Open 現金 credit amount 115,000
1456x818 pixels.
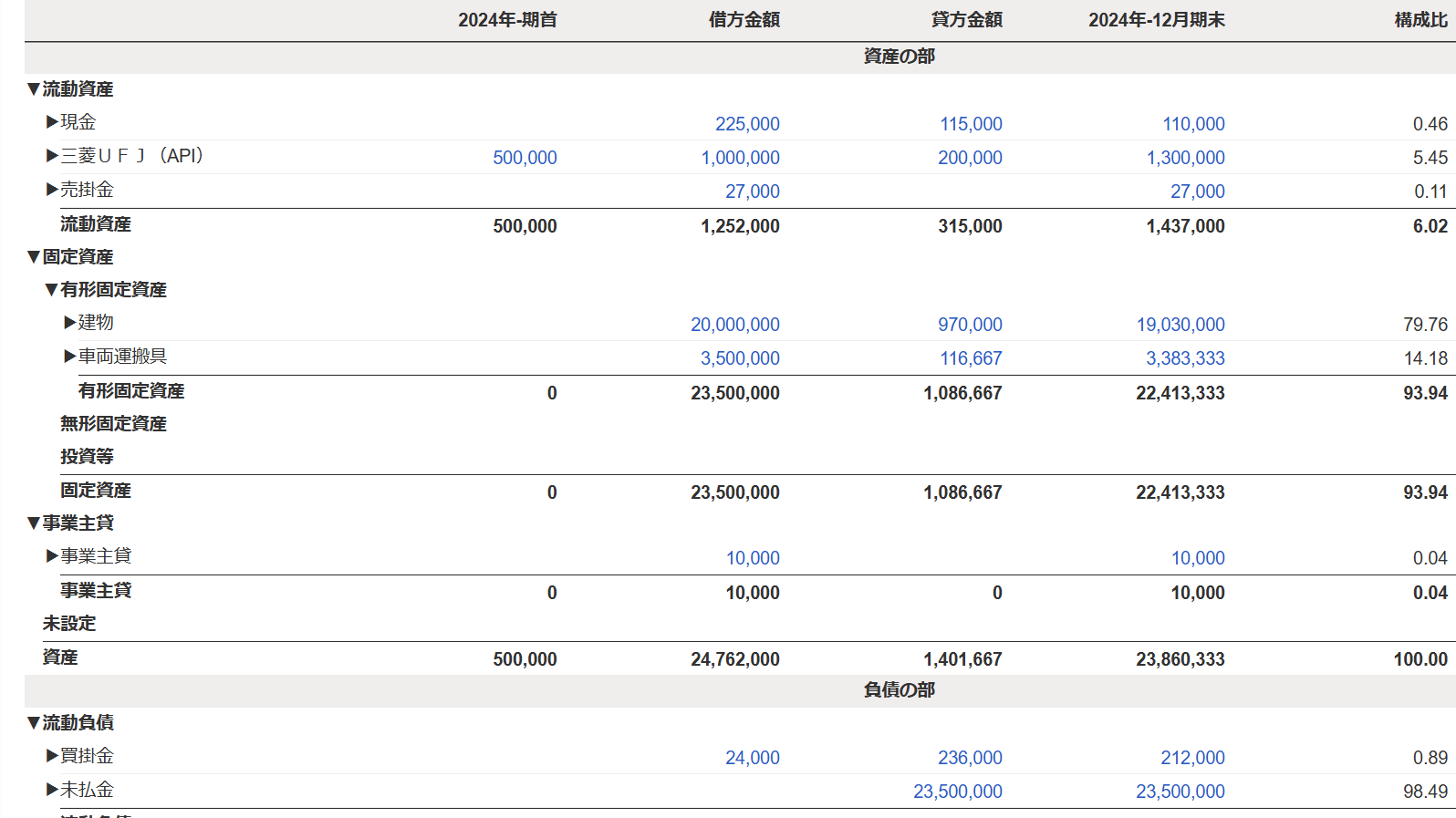[971, 124]
